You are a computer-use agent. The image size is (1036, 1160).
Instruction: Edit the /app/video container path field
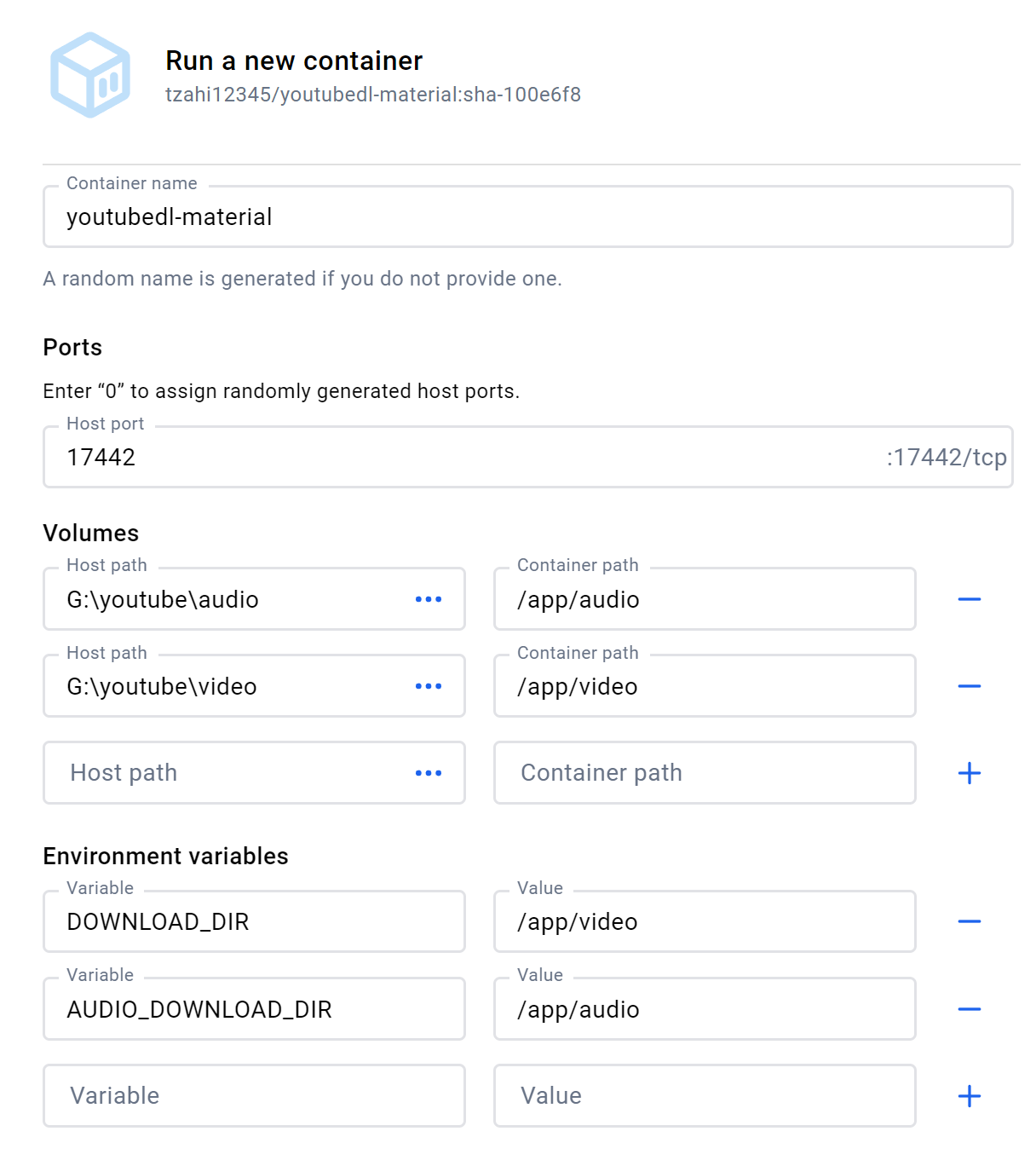704,687
